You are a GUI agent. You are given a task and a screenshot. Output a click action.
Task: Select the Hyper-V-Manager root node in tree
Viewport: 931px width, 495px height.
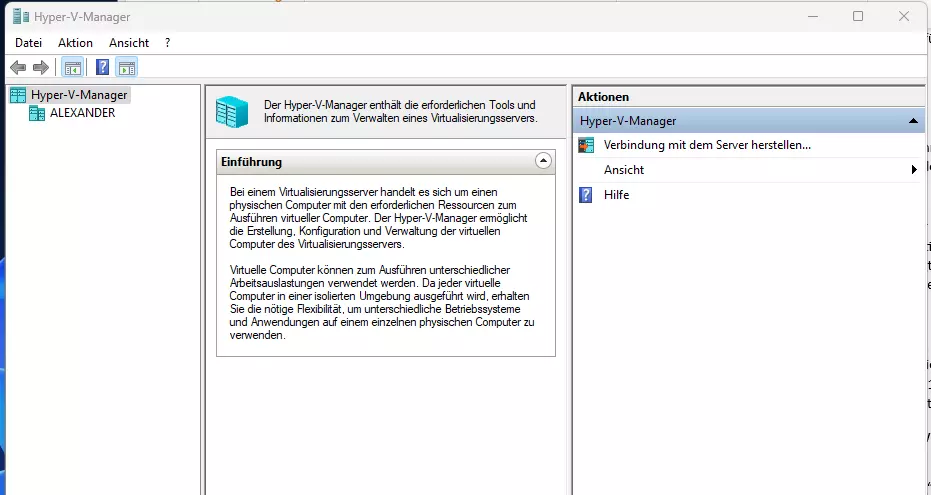click(79, 95)
